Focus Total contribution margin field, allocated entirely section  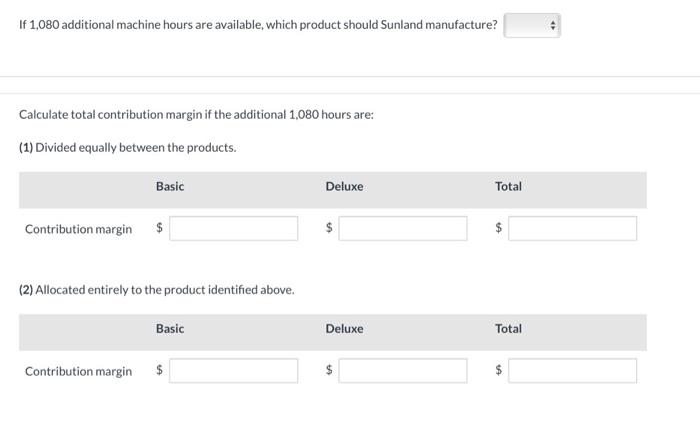(x=572, y=371)
